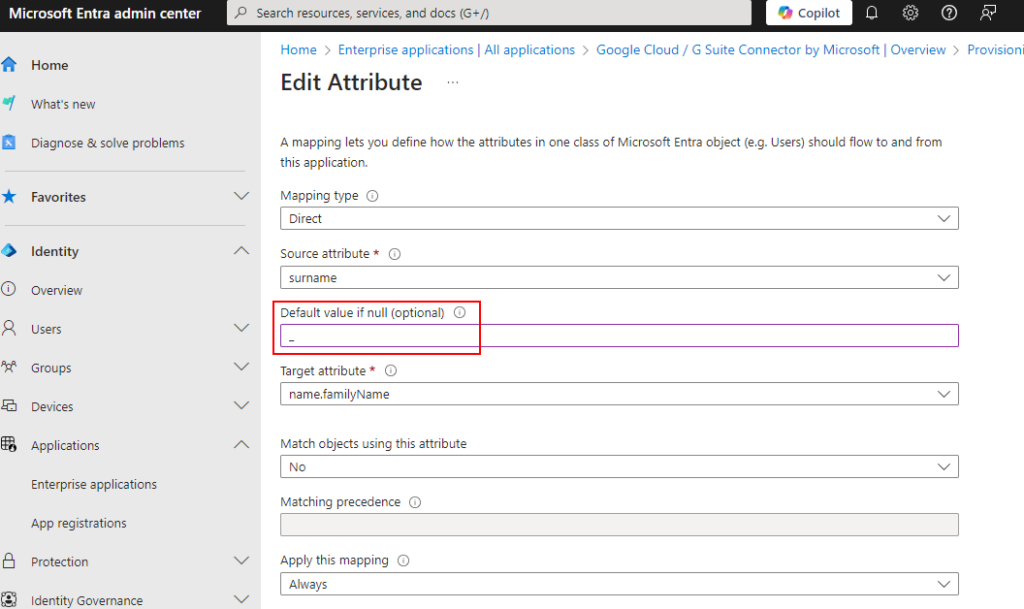The width and height of the screenshot is (1024, 609).
Task: Click the ellipsis beside Edit Attribute title
Action: point(452,83)
